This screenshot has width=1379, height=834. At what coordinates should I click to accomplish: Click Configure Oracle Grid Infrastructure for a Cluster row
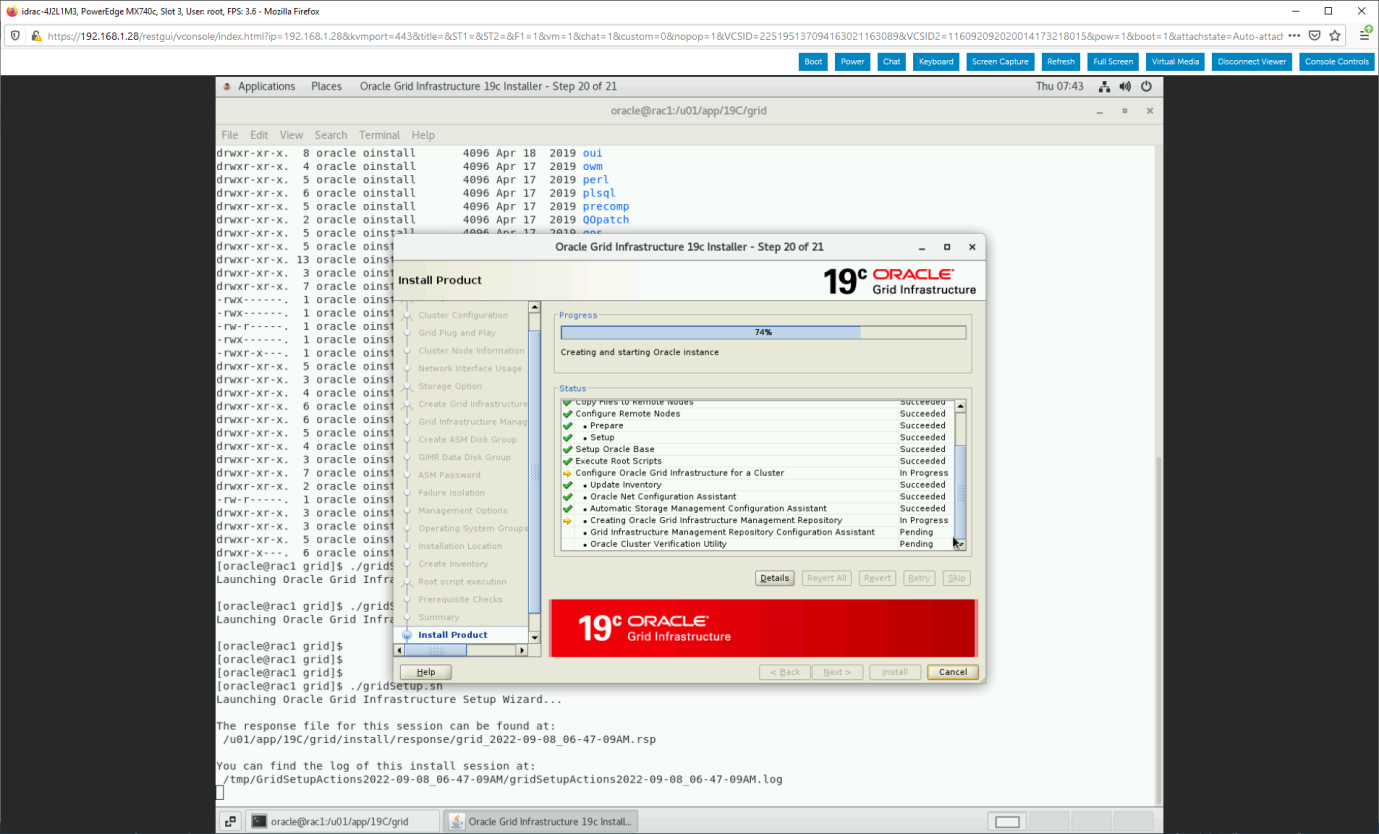757,473
